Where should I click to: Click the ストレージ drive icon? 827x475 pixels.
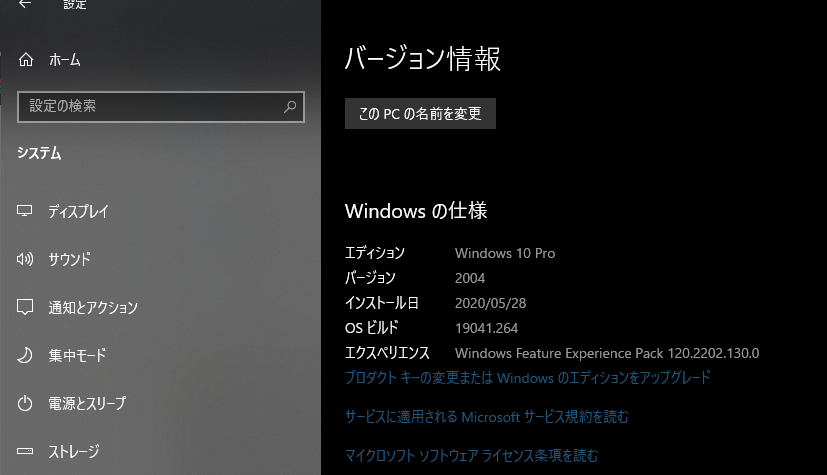pyautogui.click(x=25, y=451)
